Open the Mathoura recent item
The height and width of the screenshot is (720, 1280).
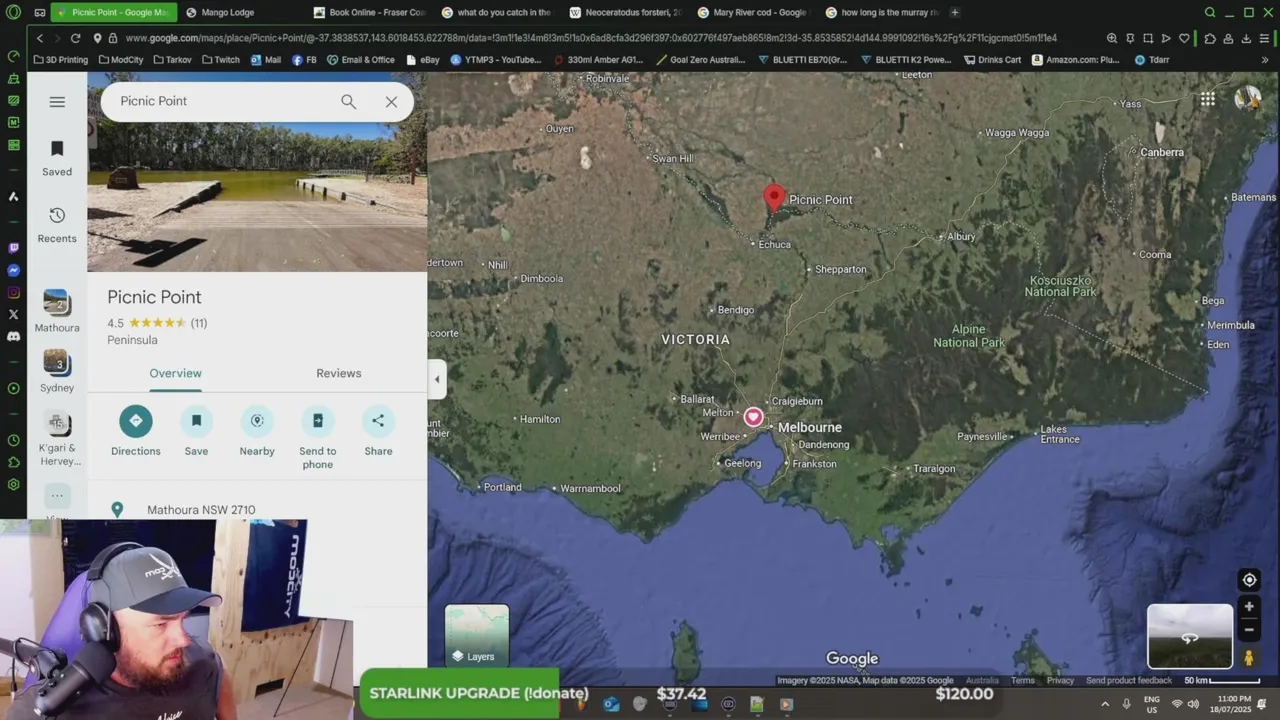[57, 311]
